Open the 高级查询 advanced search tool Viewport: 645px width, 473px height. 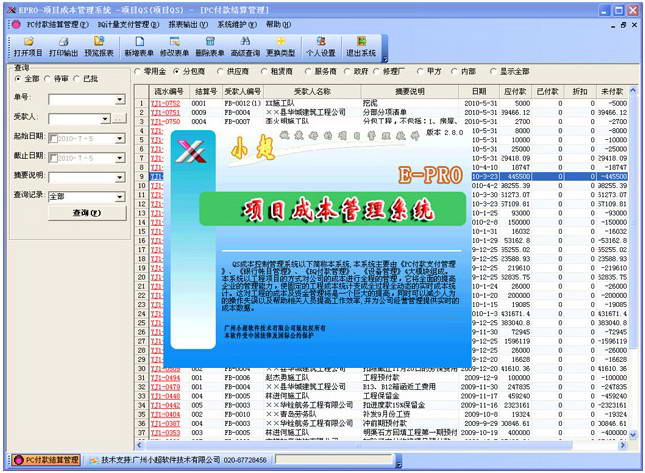tap(245, 47)
